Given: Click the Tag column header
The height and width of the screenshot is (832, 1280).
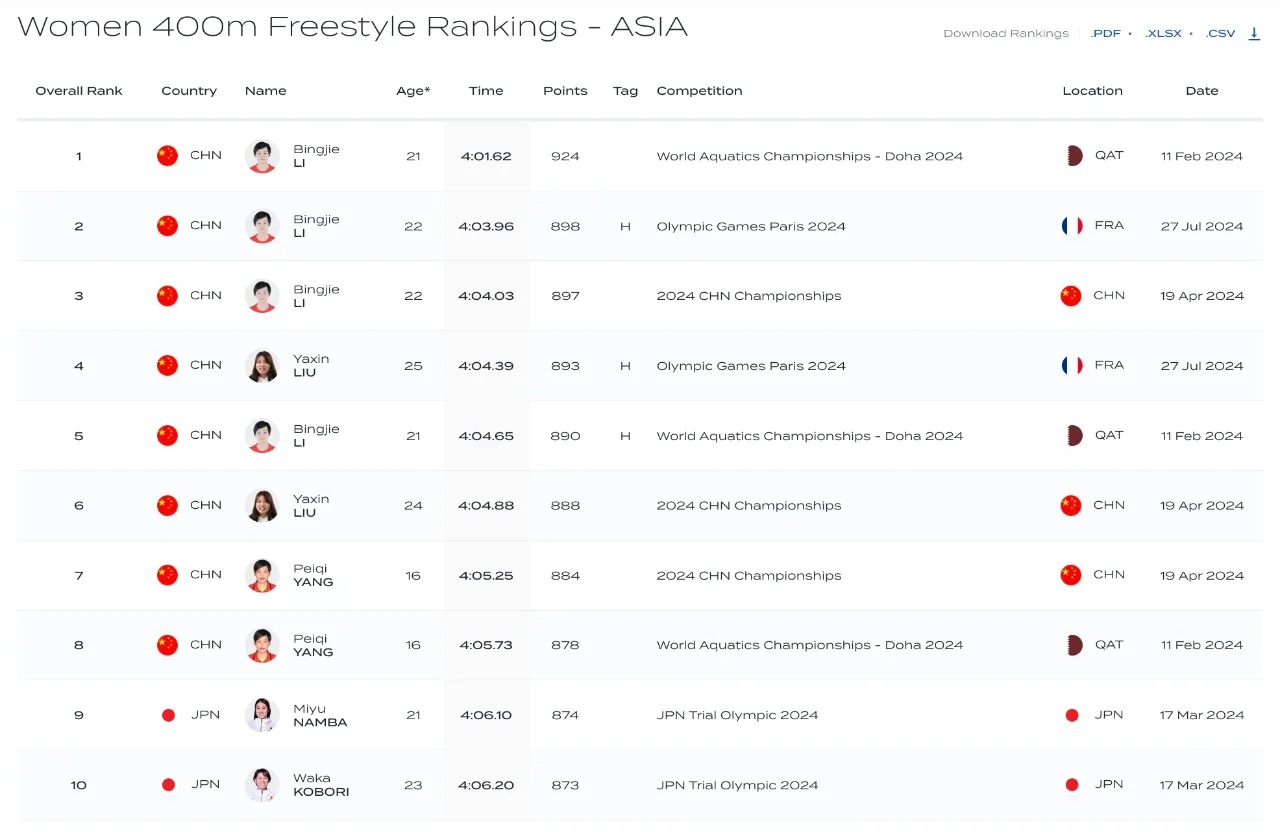Looking at the screenshot, I should 625,91.
